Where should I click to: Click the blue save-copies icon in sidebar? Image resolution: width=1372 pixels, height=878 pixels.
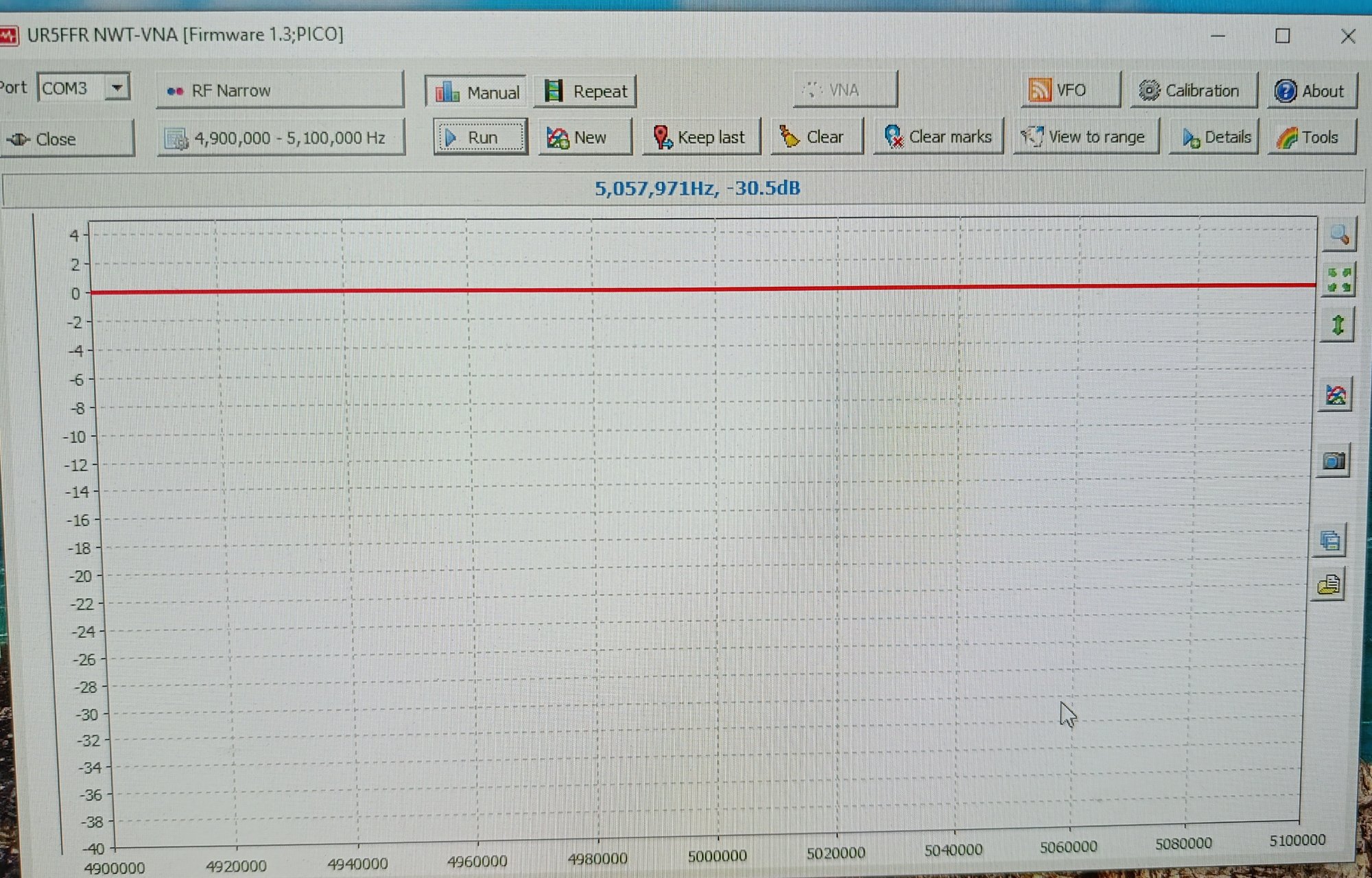coord(1331,541)
